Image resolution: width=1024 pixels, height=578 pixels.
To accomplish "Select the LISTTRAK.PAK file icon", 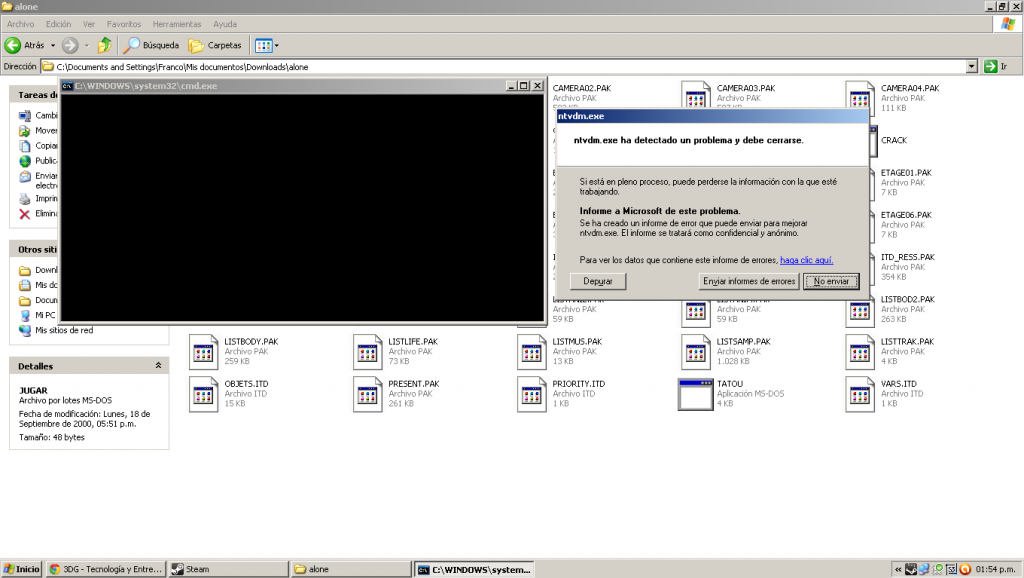I will [859, 351].
